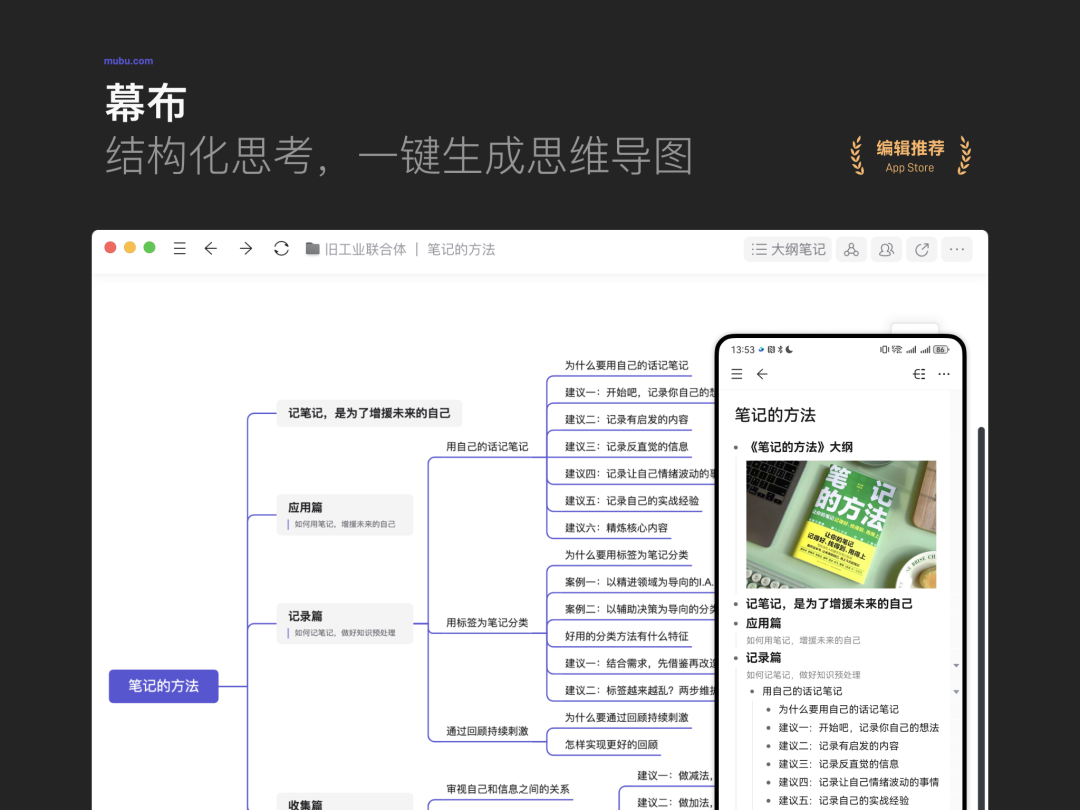Image resolution: width=1080 pixels, height=810 pixels.
Task: Select the root node 笔记的方法 in mind map
Action: [163, 686]
